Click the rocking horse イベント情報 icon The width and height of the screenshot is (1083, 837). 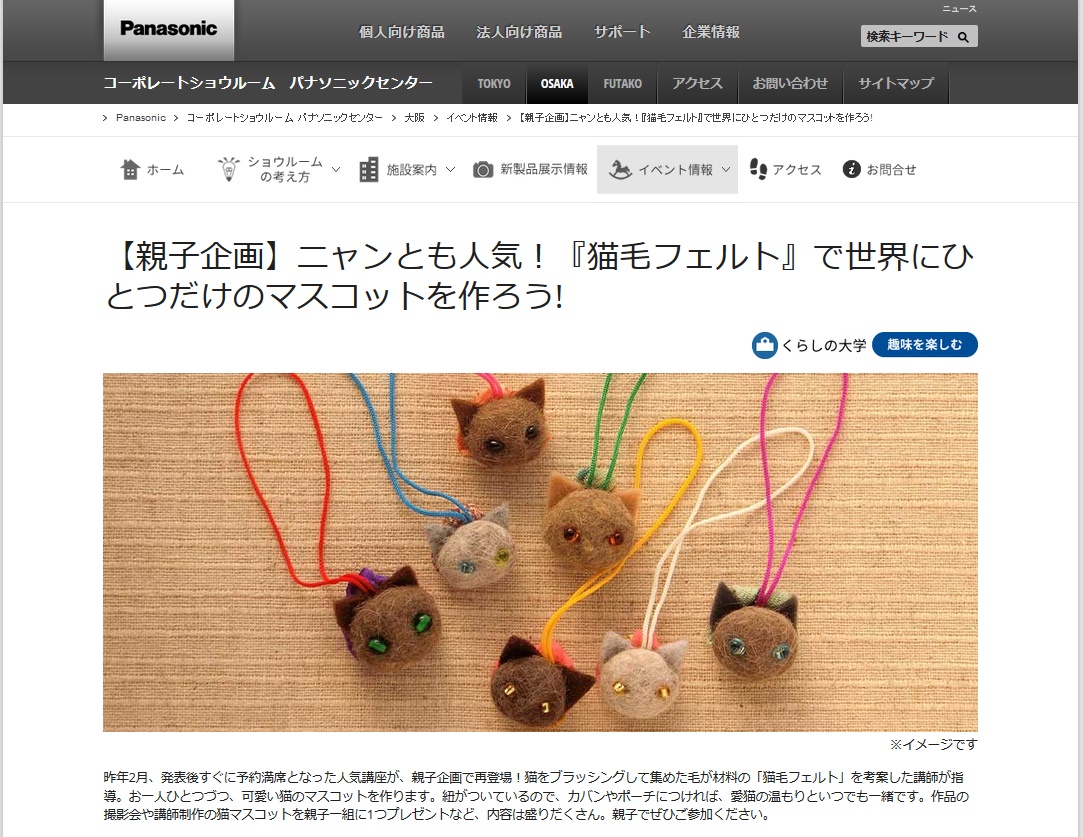click(620, 169)
